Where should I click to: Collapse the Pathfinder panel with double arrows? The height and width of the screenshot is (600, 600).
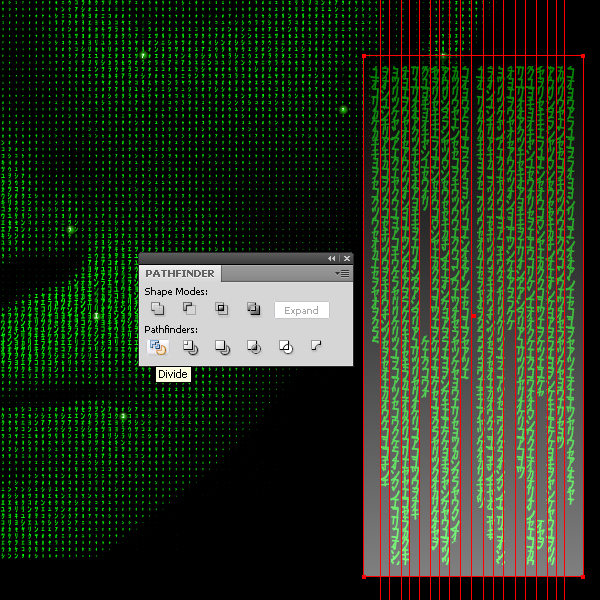(x=331, y=259)
